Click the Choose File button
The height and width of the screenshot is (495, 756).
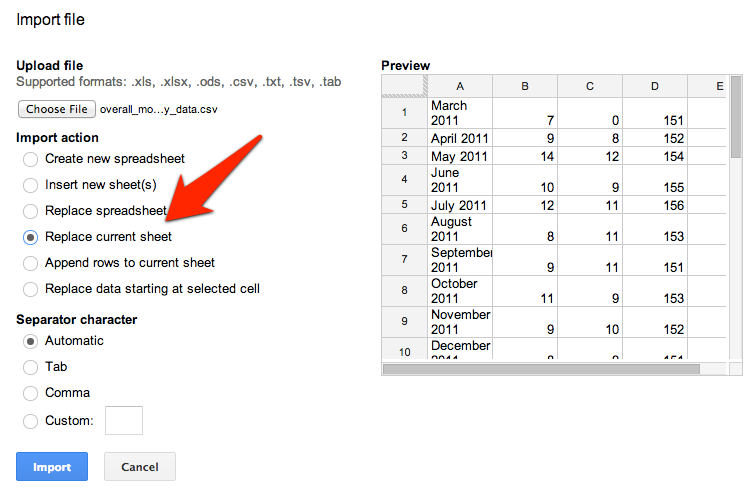[57, 109]
